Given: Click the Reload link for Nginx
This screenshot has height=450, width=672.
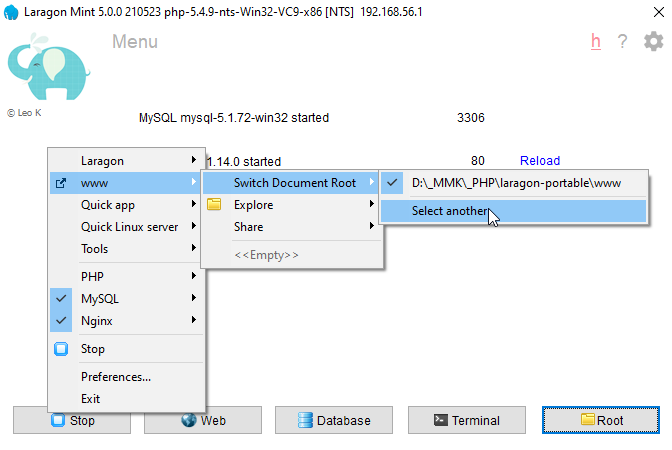Looking at the screenshot, I should click(x=539, y=161).
